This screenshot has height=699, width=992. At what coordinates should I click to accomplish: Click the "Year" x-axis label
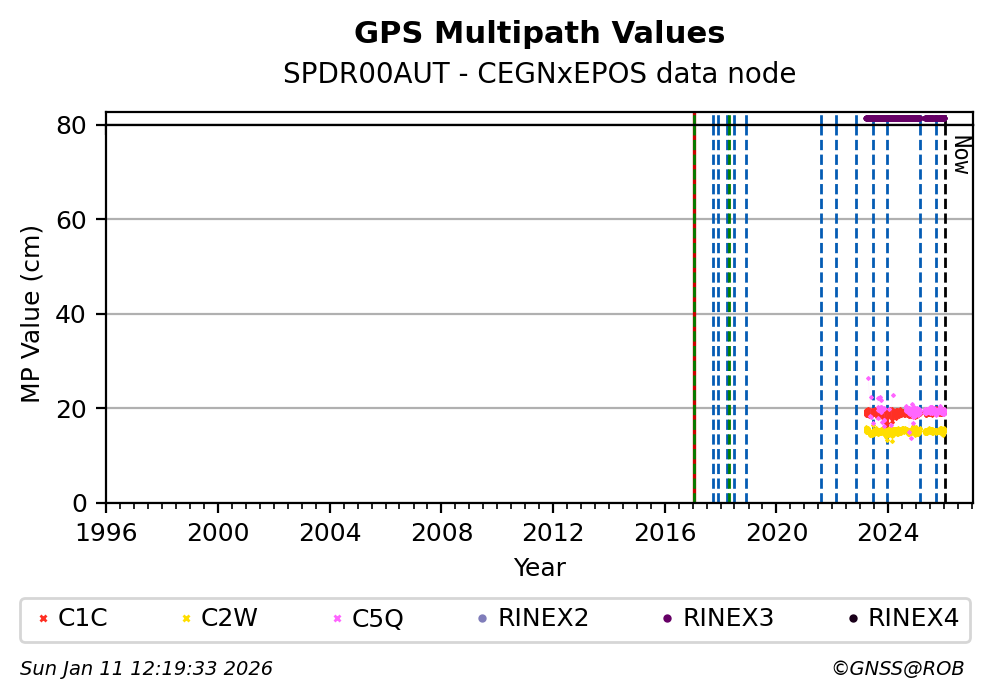(539, 568)
